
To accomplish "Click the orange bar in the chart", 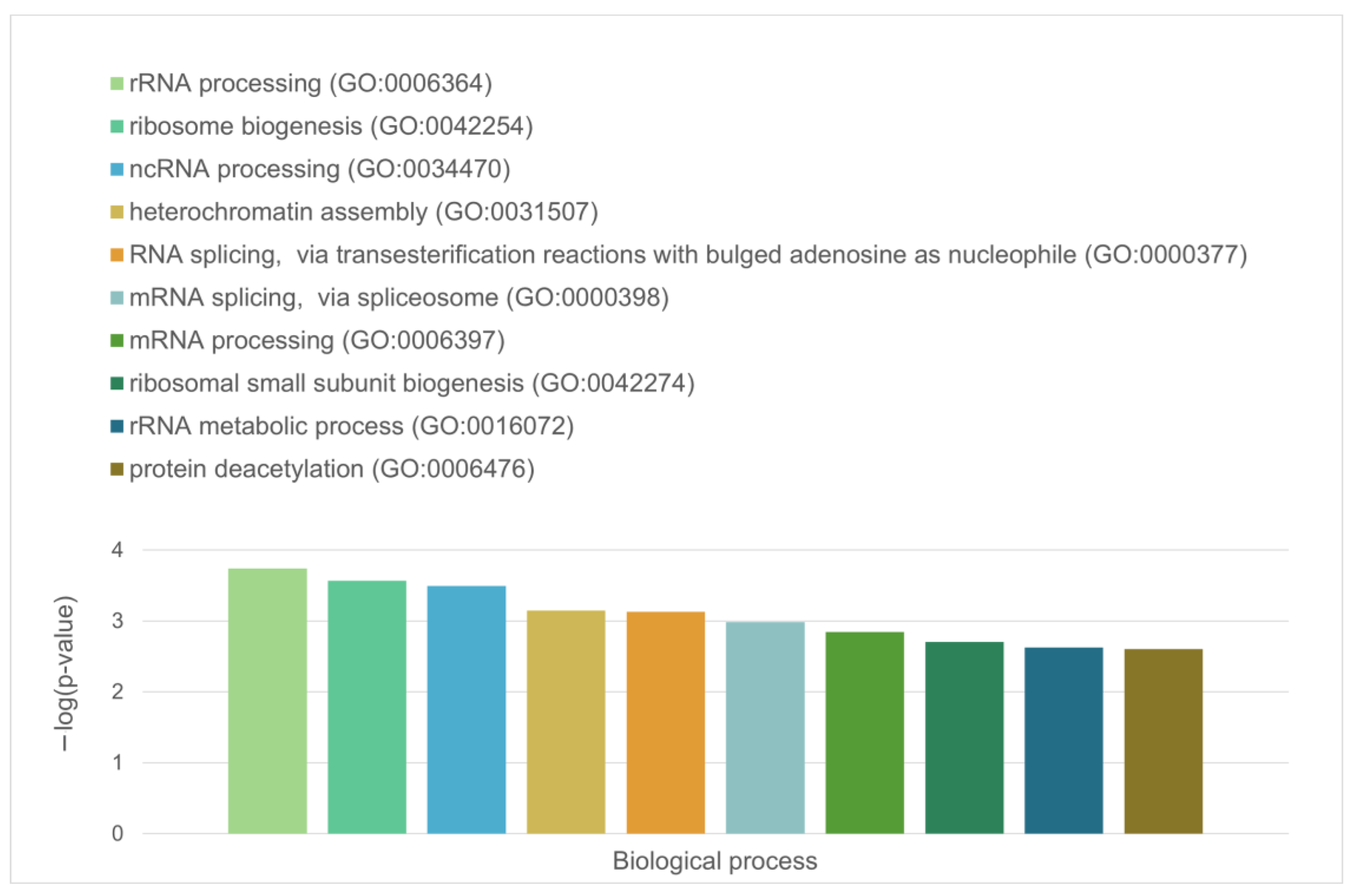I will (x=666, y=722).
